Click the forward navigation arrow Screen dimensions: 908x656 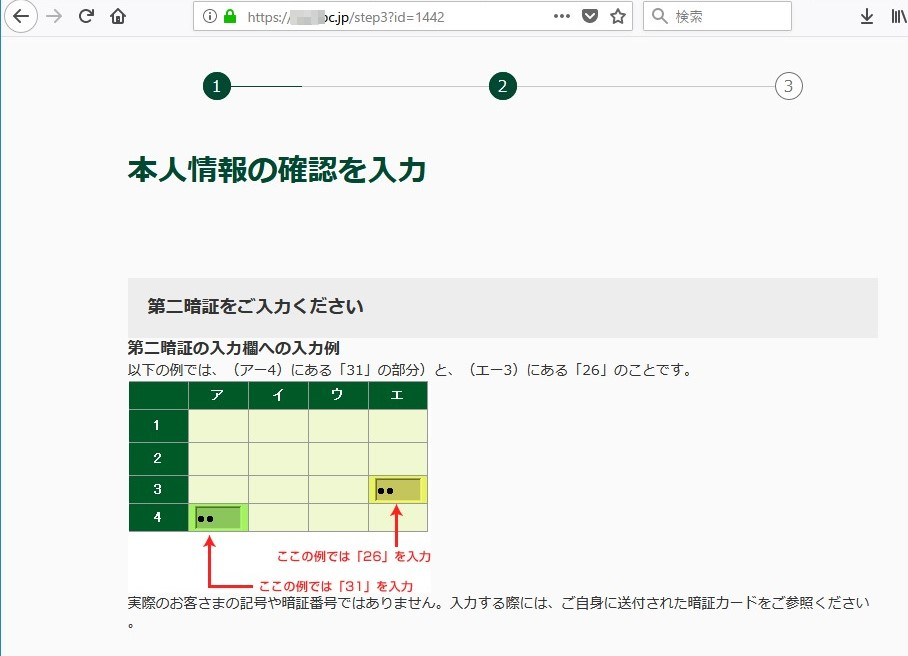pos(54,16)
